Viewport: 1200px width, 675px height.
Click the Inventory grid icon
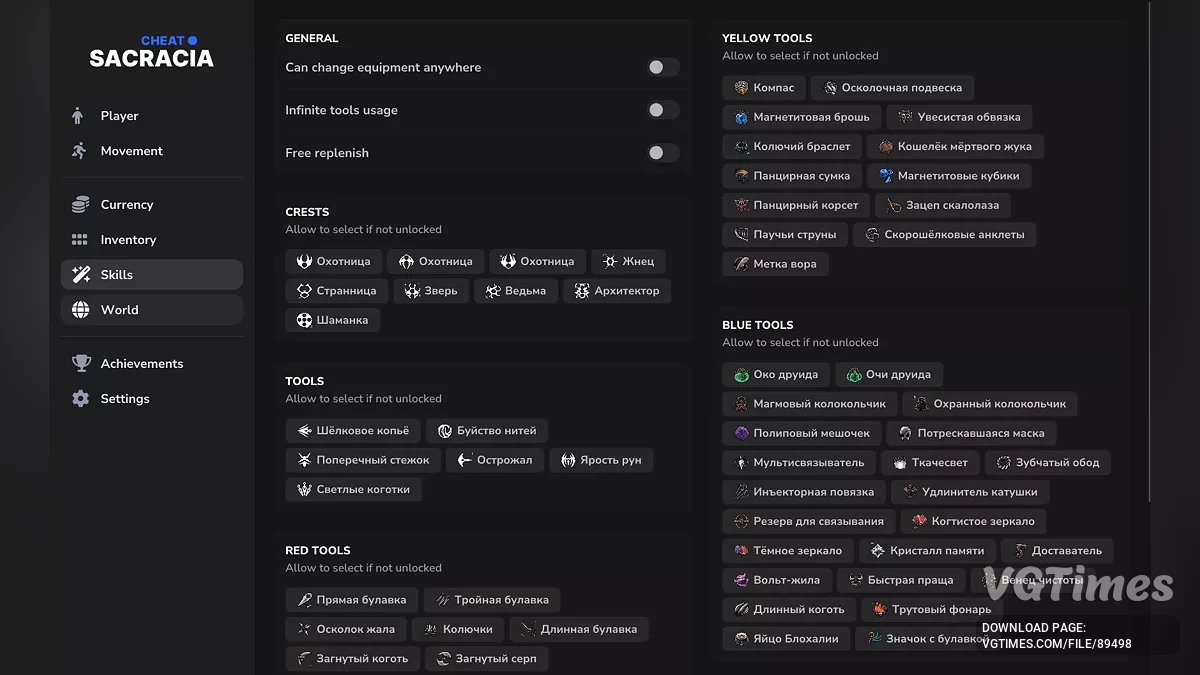[x=80, y=240]
